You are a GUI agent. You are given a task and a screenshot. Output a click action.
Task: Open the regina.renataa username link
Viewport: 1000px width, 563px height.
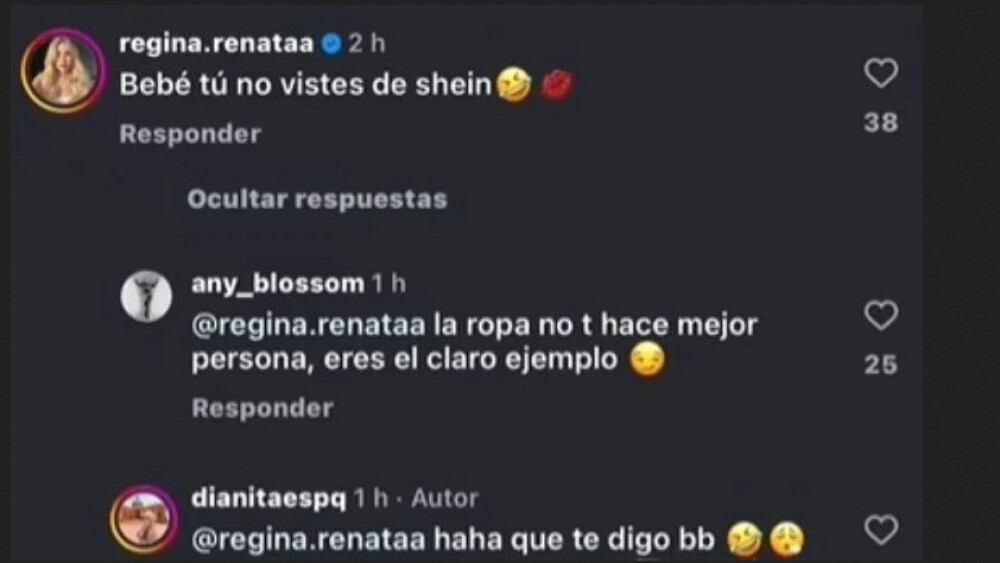click(216, 43)
